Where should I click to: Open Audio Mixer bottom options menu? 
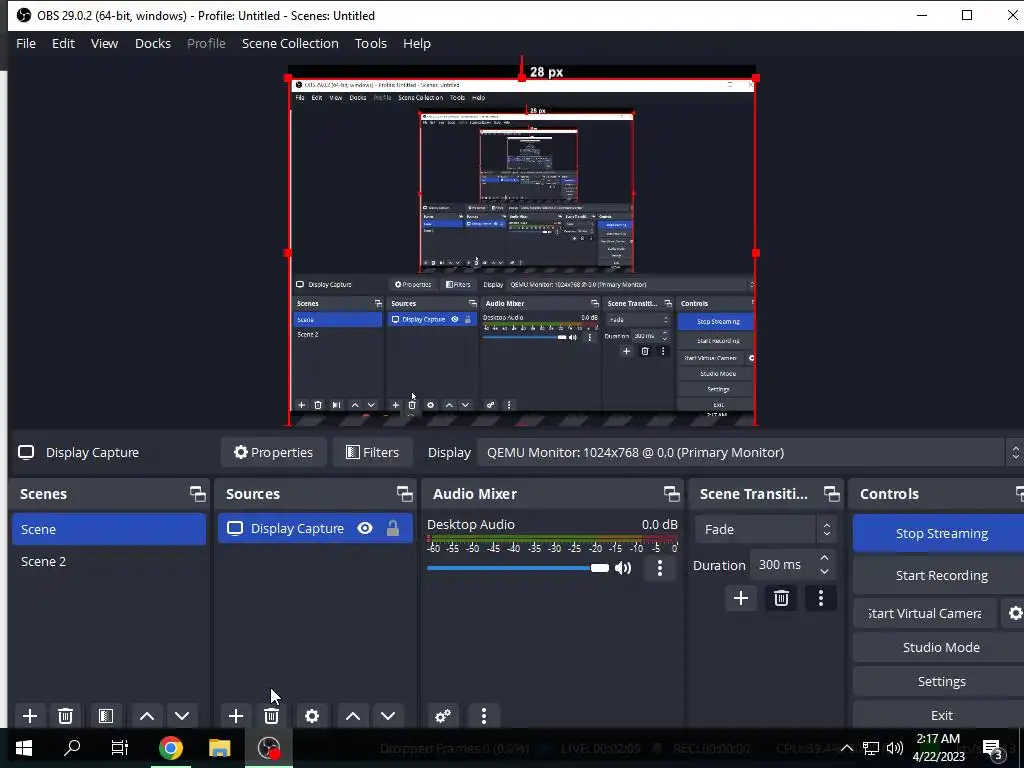click(484, 716)
